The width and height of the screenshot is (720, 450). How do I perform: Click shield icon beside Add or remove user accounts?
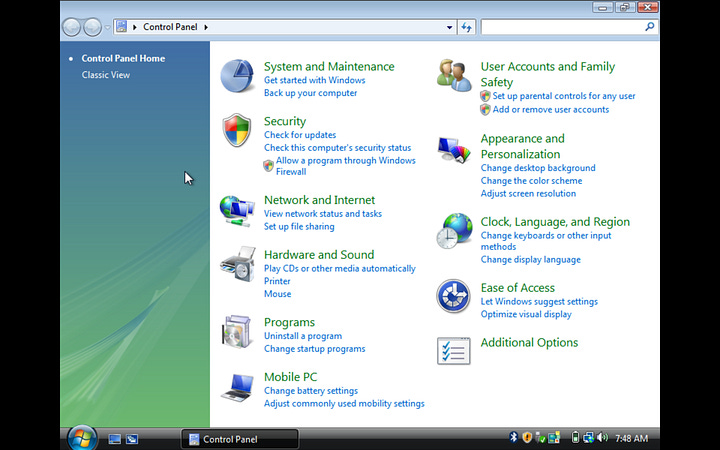point(485,109)
